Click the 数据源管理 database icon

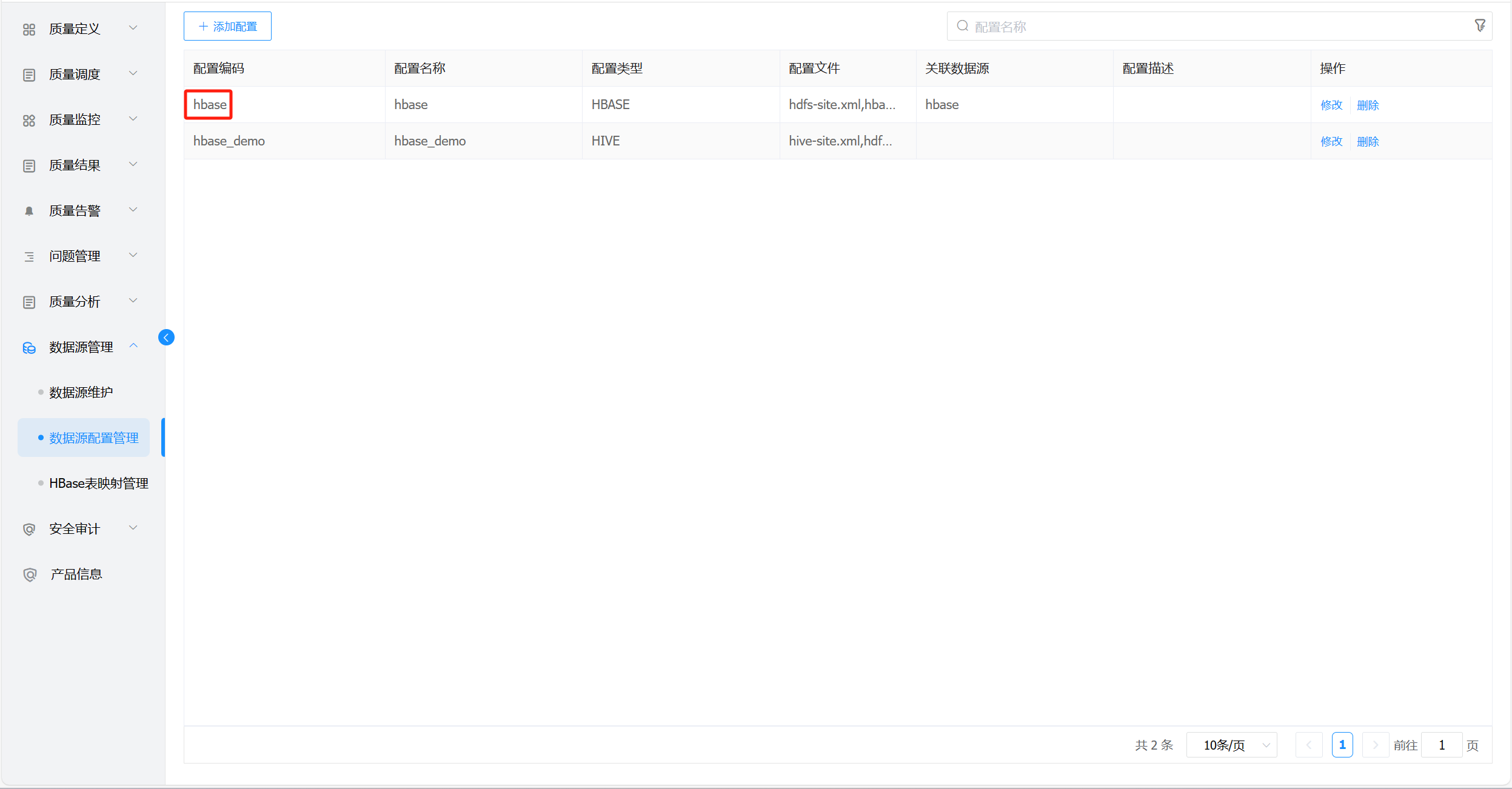(29, 347)
